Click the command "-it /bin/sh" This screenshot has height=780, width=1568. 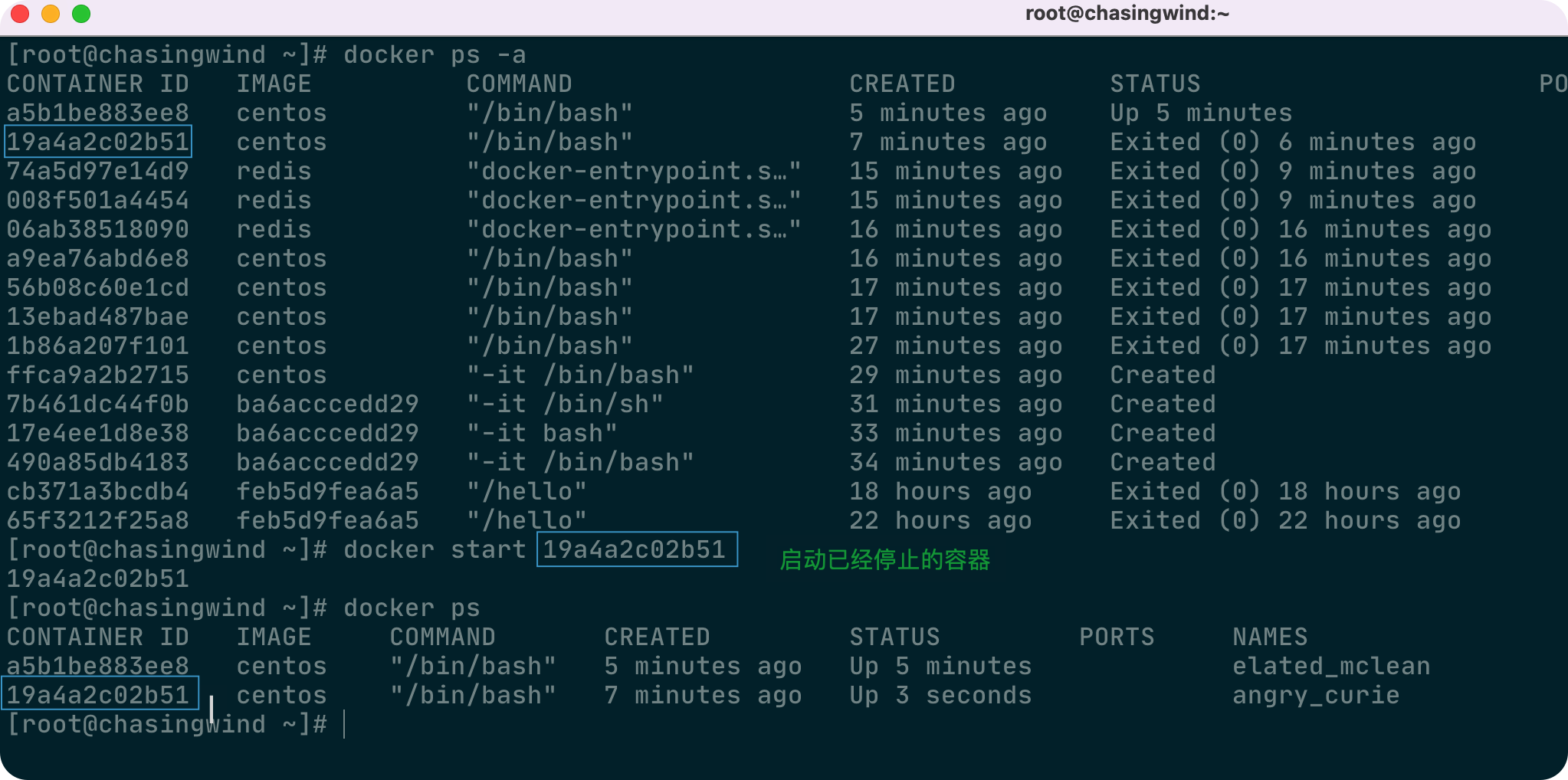(x=565, y=404)
